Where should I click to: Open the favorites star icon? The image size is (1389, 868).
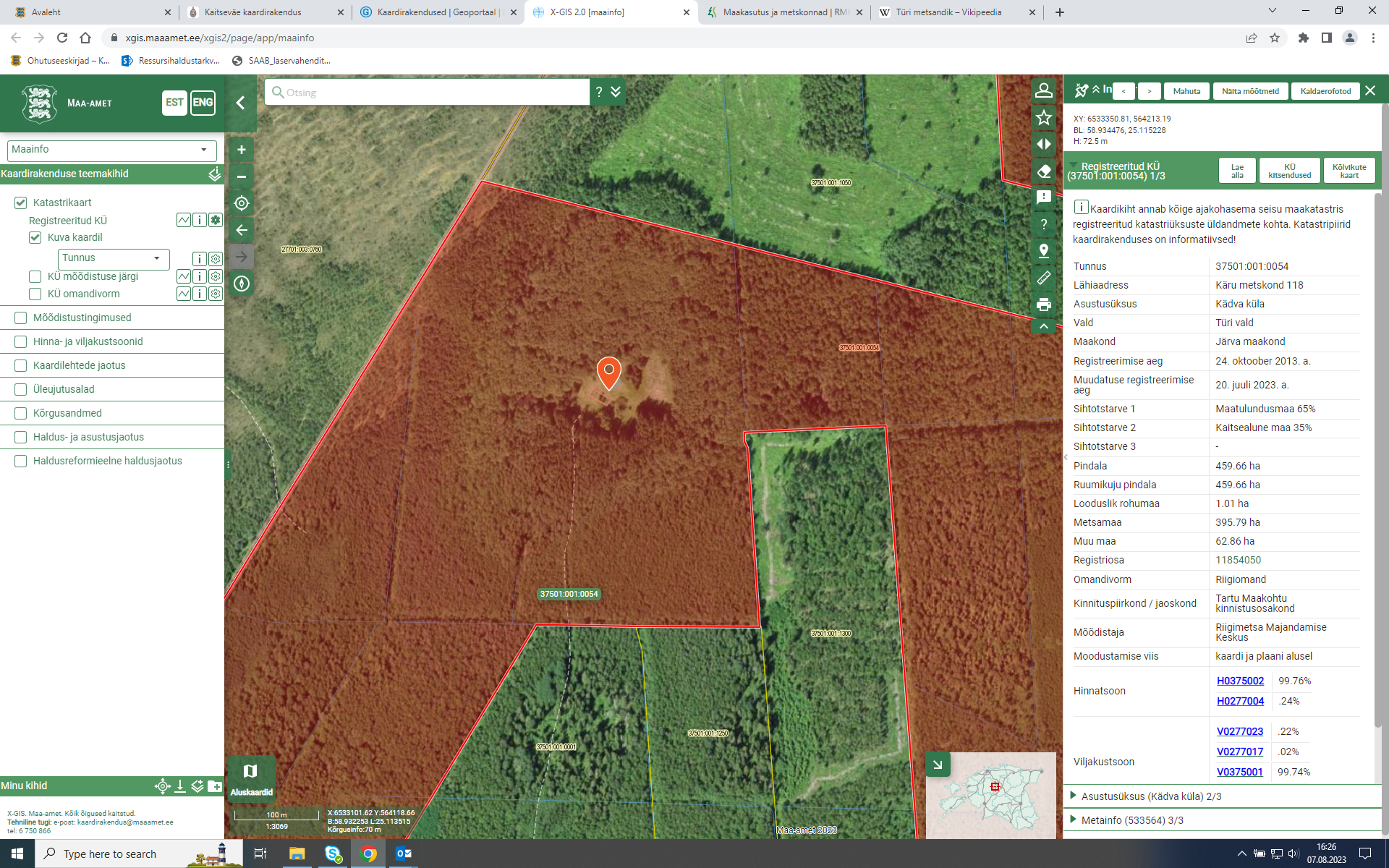click(1043, 117)
